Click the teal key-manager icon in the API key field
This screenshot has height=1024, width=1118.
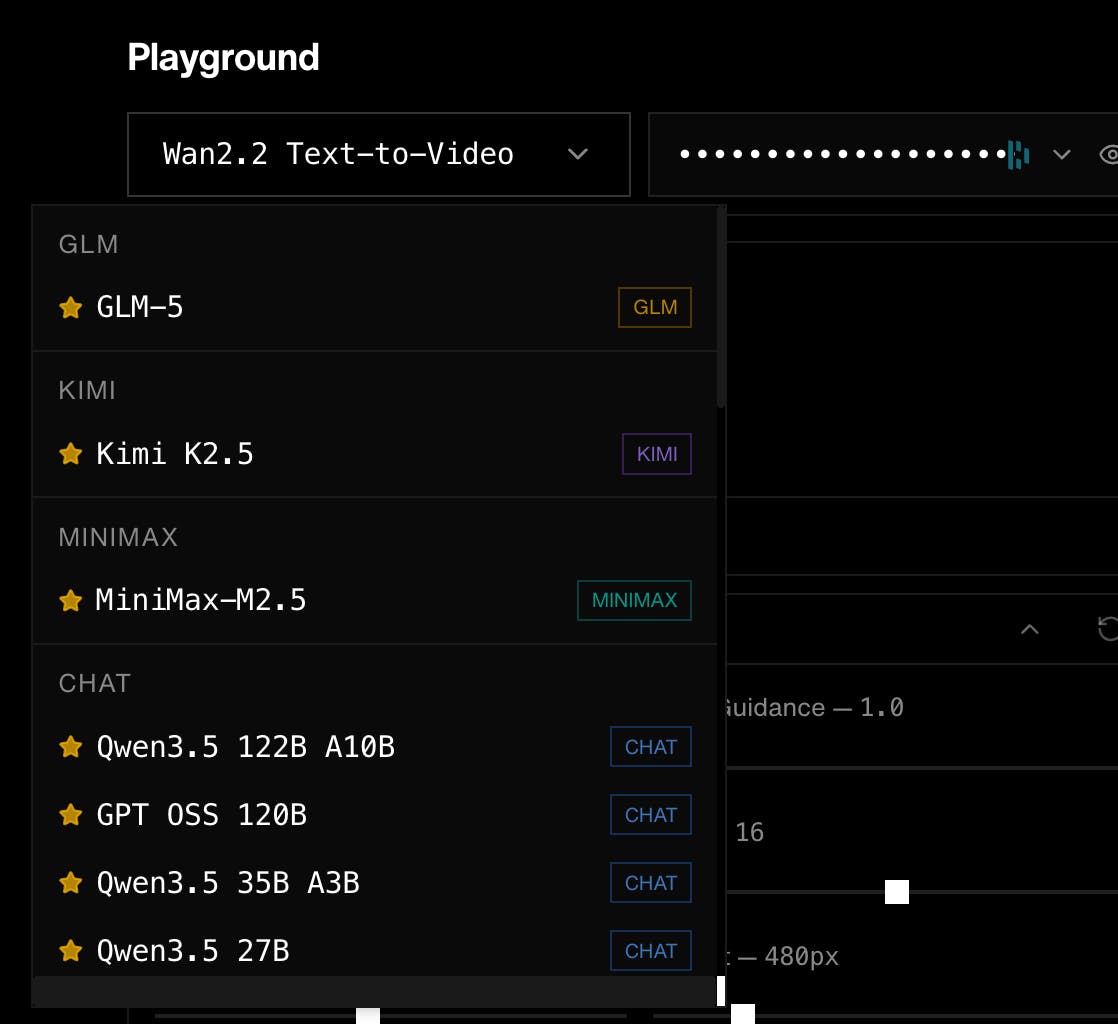point(1018,154)
